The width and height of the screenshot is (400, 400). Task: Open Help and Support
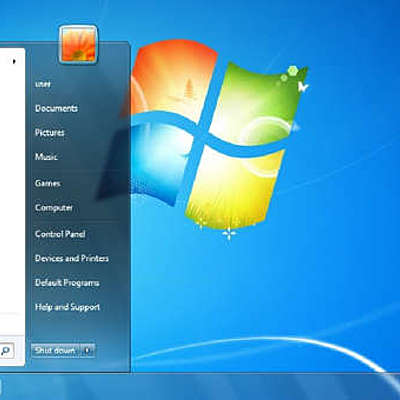tap(67, 307)
